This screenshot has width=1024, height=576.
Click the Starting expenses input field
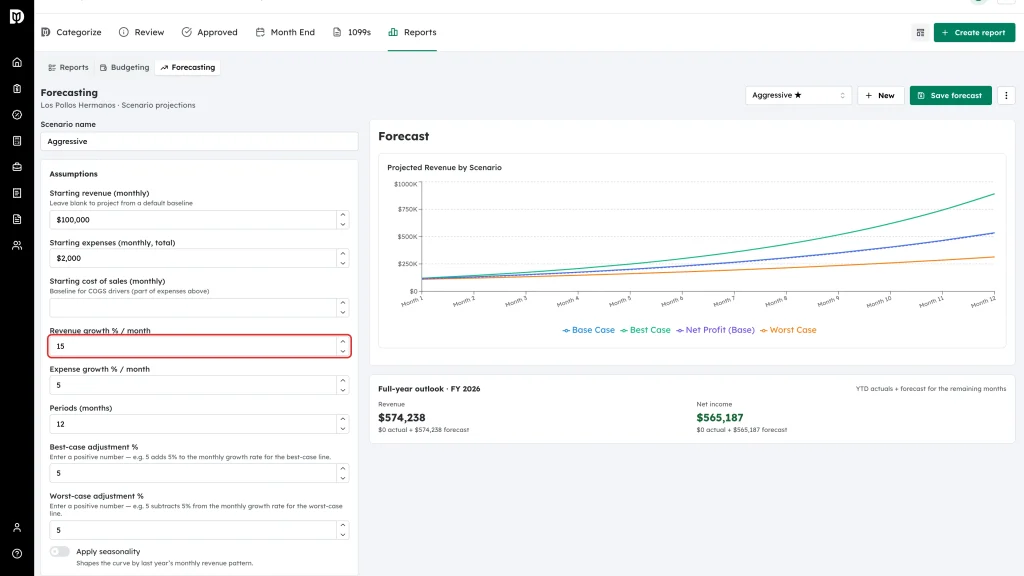coord(193,258)
